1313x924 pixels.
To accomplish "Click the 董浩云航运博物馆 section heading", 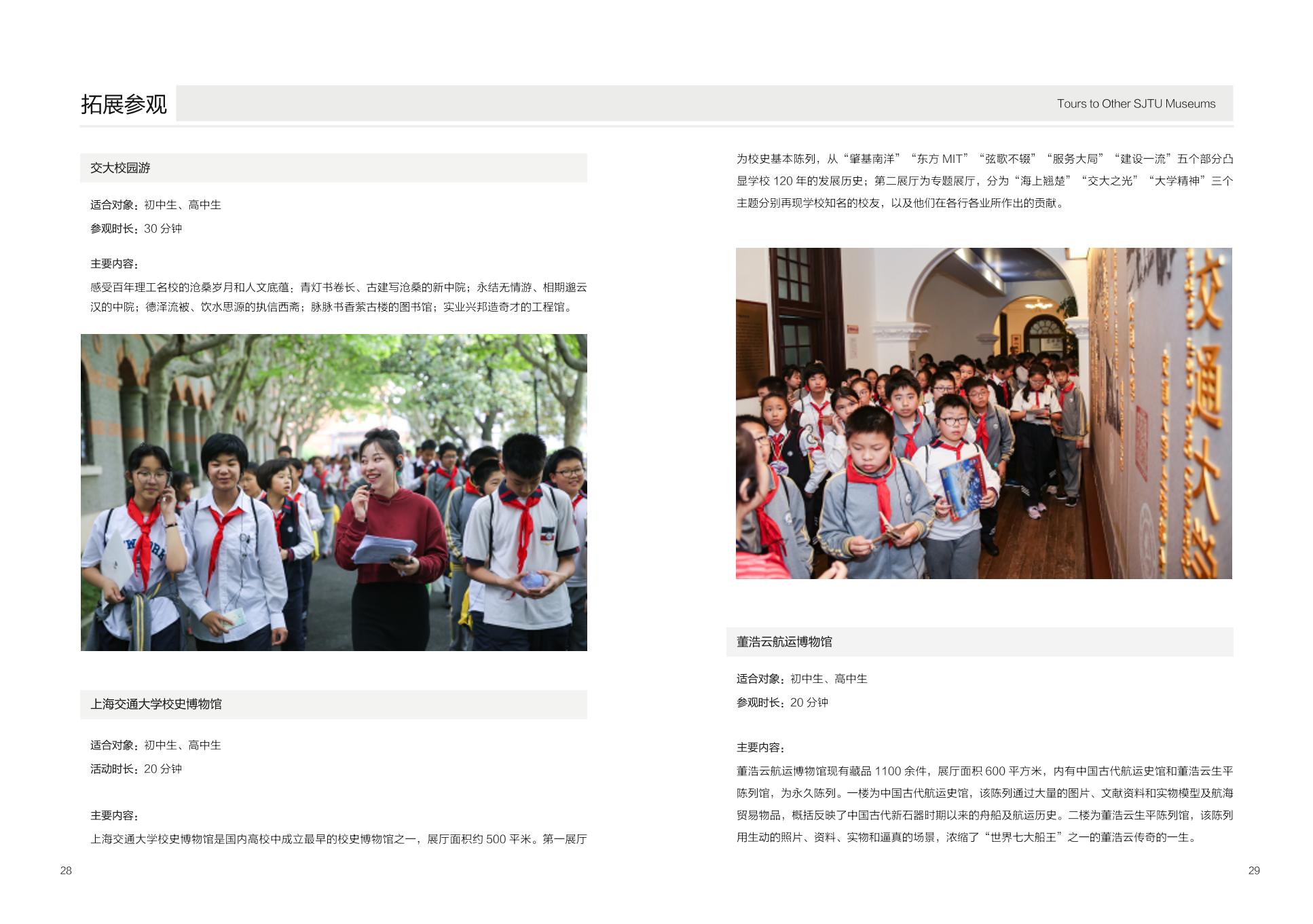I will pos(784,642).
